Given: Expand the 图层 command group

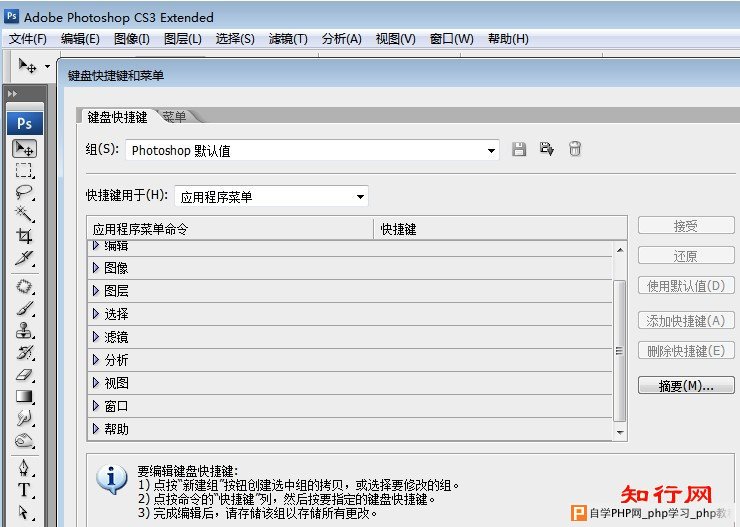Looking at the screenshot, I should (96, 291).
